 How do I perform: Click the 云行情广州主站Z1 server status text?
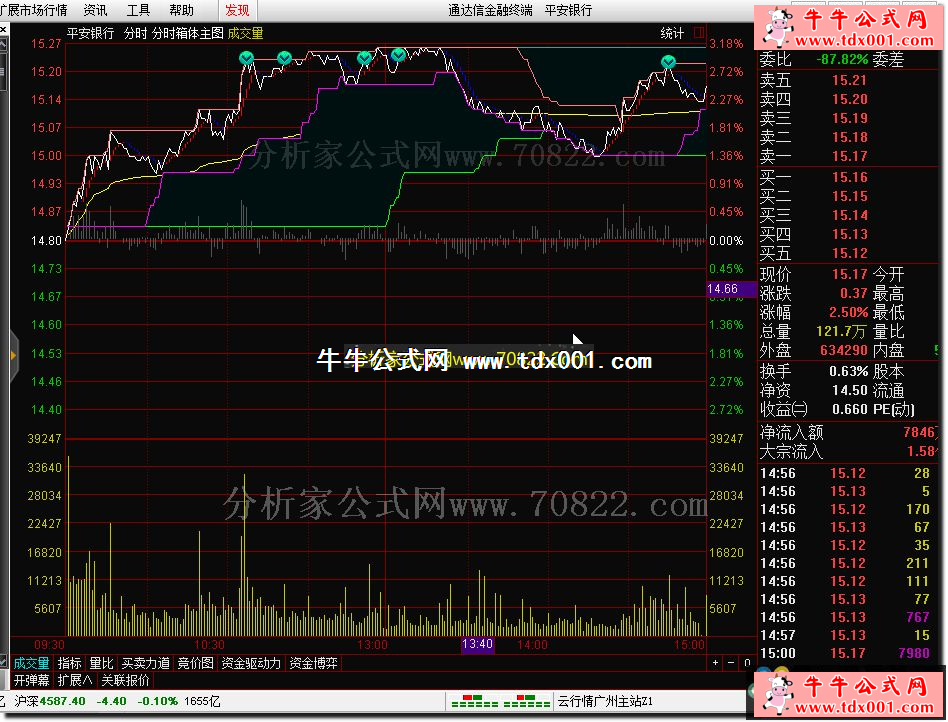(x=605, y=701)
